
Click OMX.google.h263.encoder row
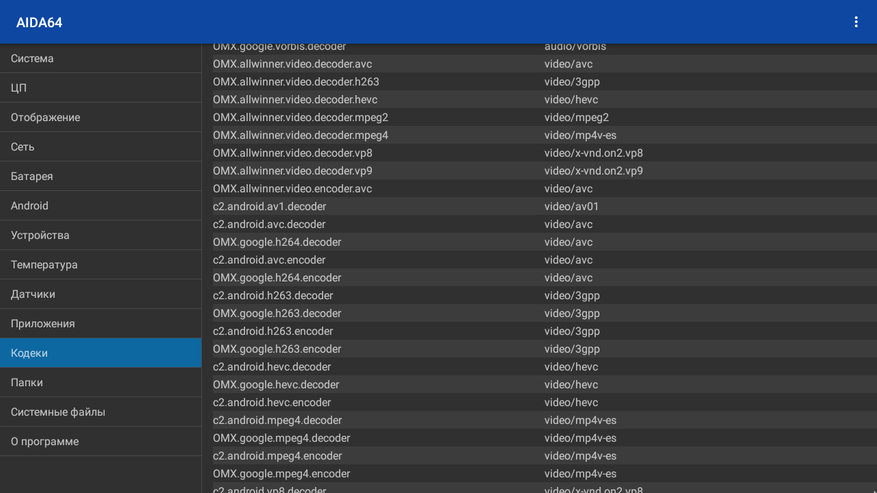[545, 349]
